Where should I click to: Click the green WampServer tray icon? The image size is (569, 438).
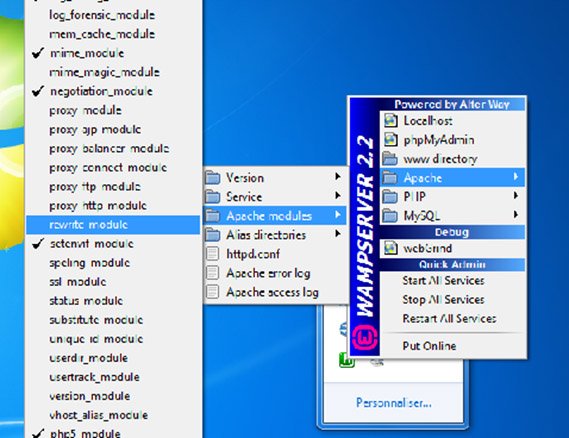[347, 361]
